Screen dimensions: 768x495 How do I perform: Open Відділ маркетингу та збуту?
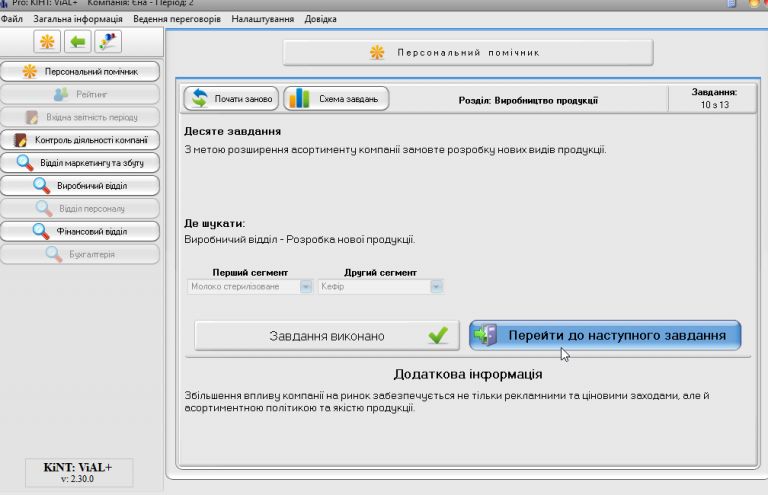click(x=80, y=163)
